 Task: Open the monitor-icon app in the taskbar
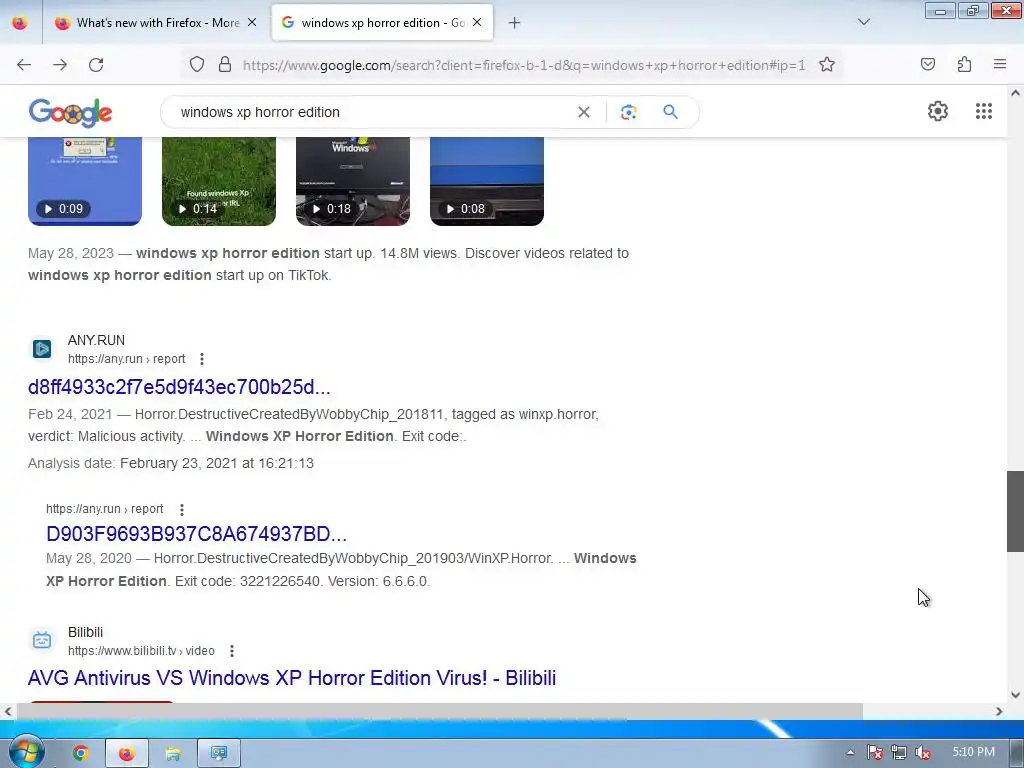[x=219, y=754]
